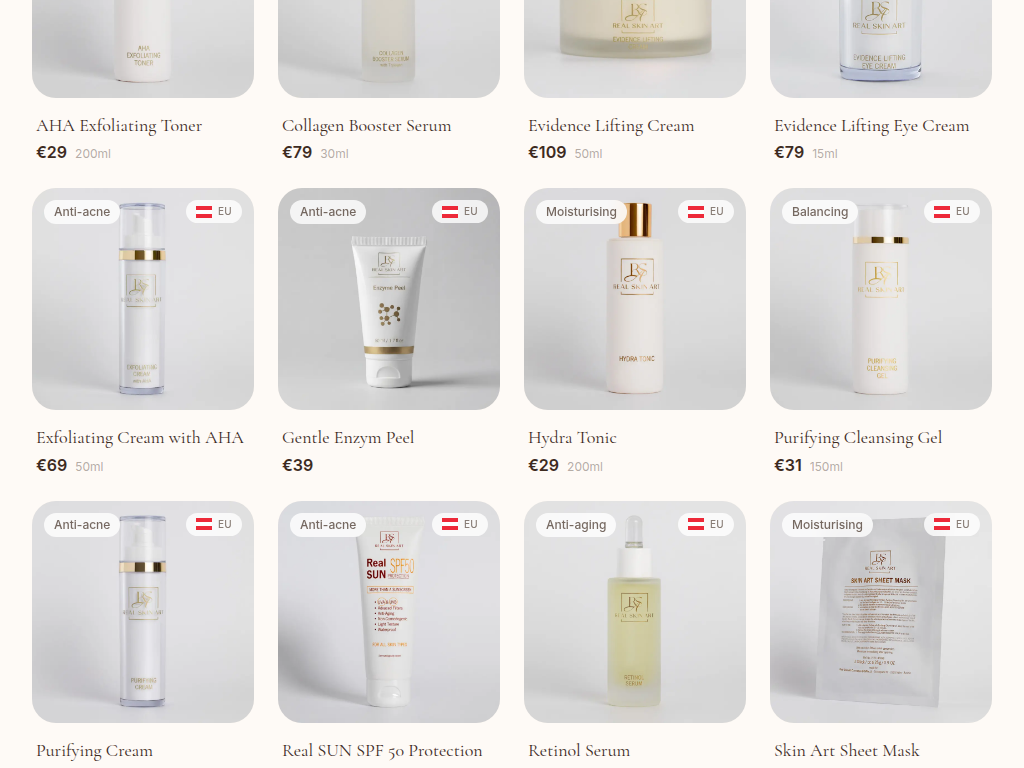The image size is (1024, 768).
Task: View the Gentle Enzym Peel tube image
Action: (x=389, y=299)
